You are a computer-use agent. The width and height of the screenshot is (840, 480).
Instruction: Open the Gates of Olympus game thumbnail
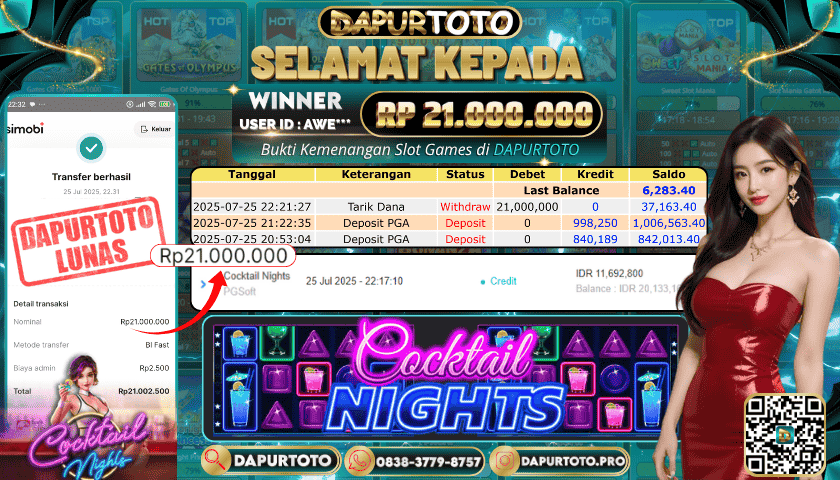(188, 47)
